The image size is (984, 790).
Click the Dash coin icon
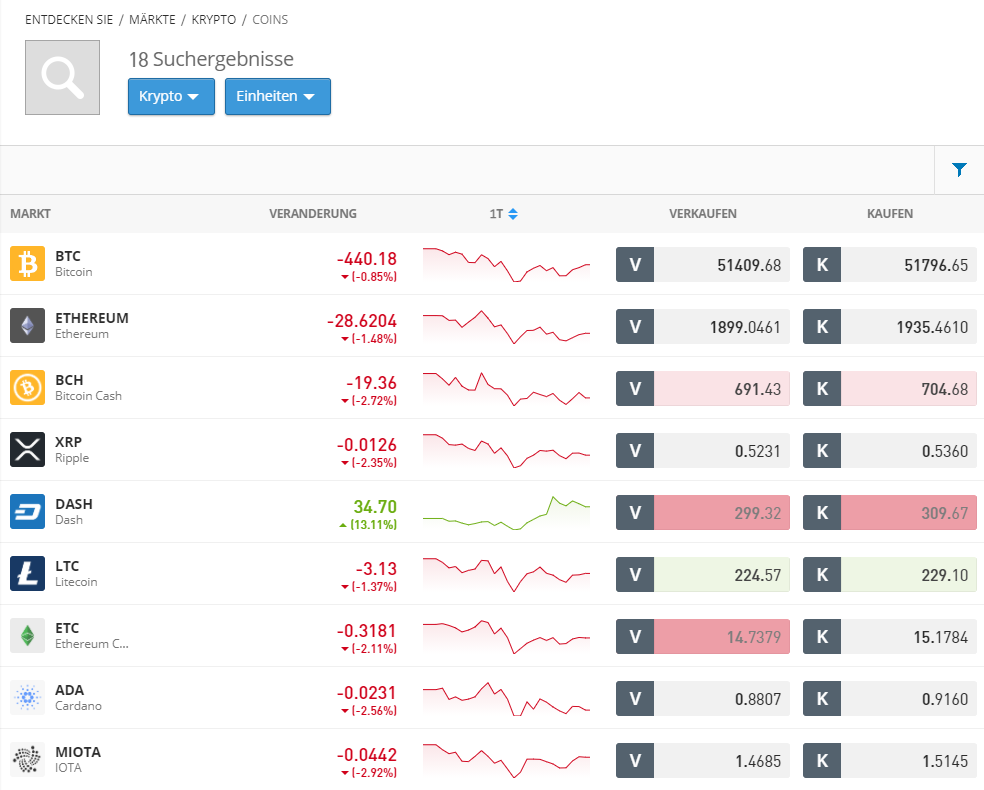tap(28, 512)
